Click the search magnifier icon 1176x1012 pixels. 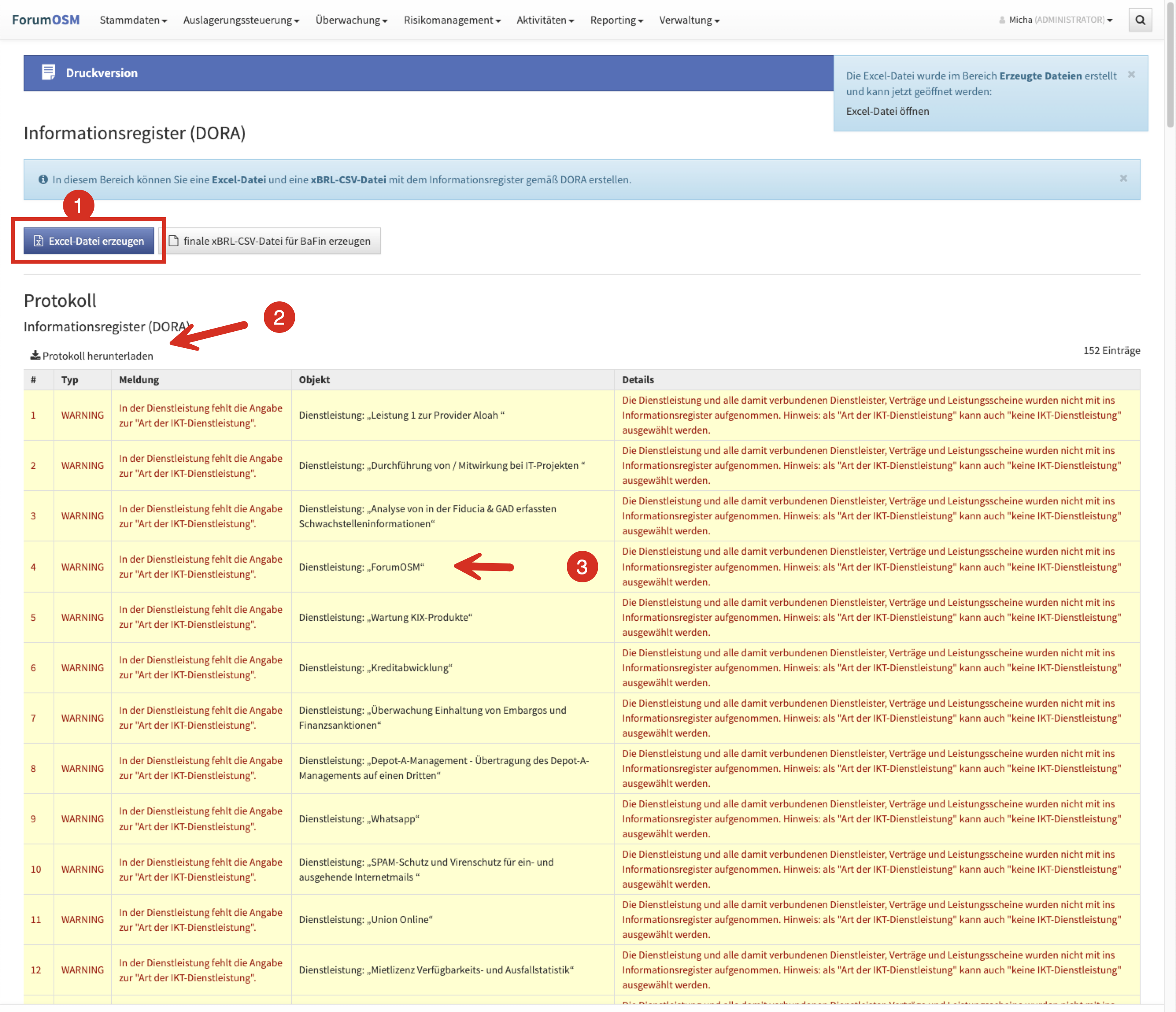(1140, 20)
